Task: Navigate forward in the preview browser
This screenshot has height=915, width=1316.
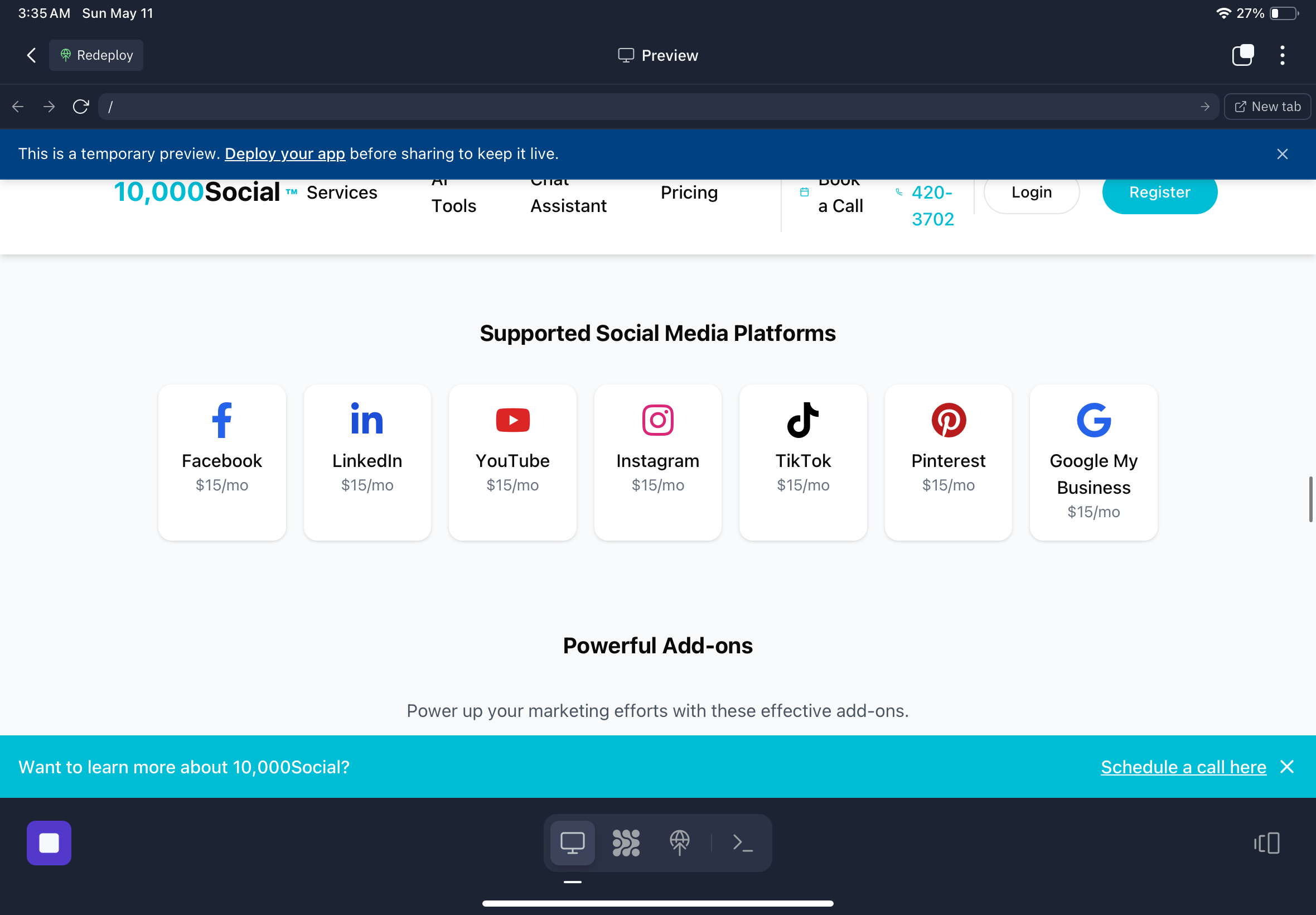Action: click(49, 107)
